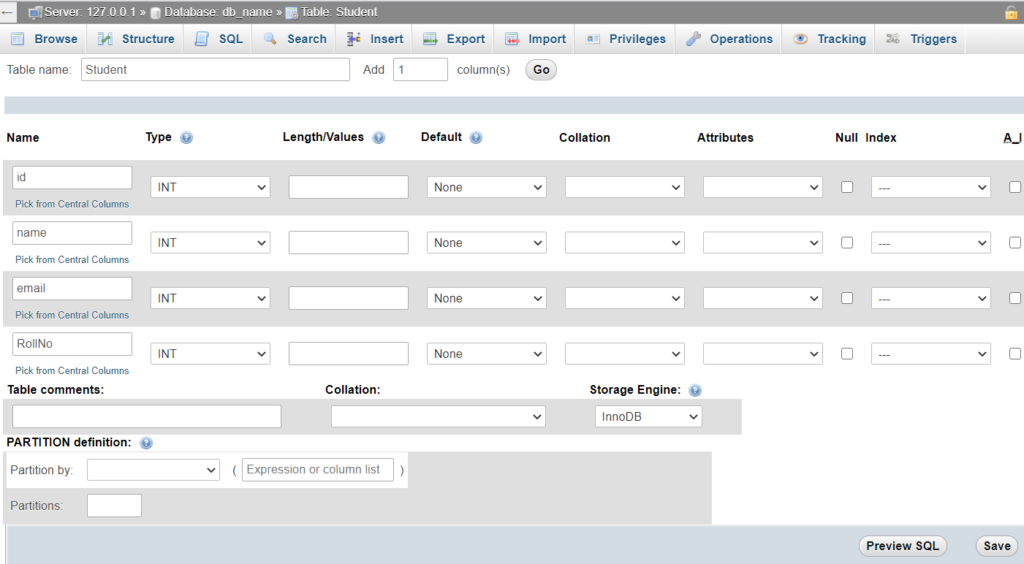Click the Import tab icon
The width and height of the screenshot is (1024, 564).
[x=512, y=39]
